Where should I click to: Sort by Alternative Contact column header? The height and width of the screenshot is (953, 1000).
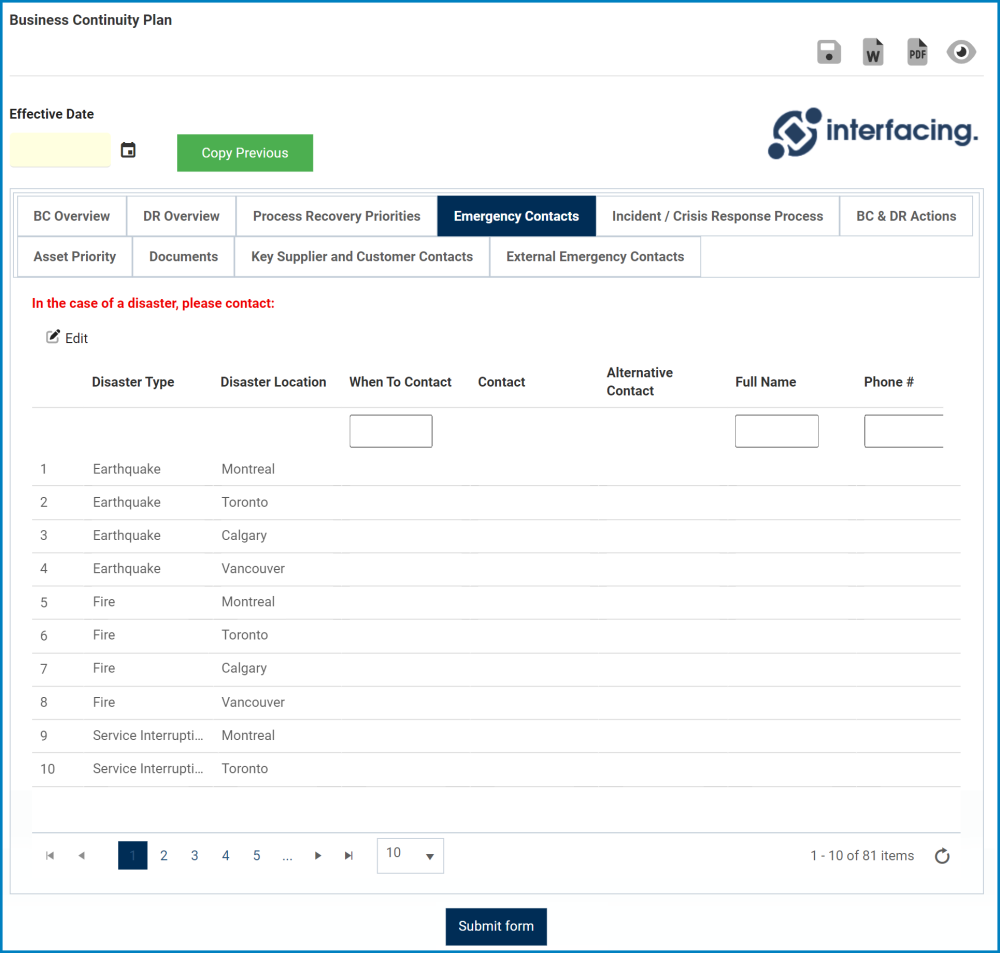640,381
